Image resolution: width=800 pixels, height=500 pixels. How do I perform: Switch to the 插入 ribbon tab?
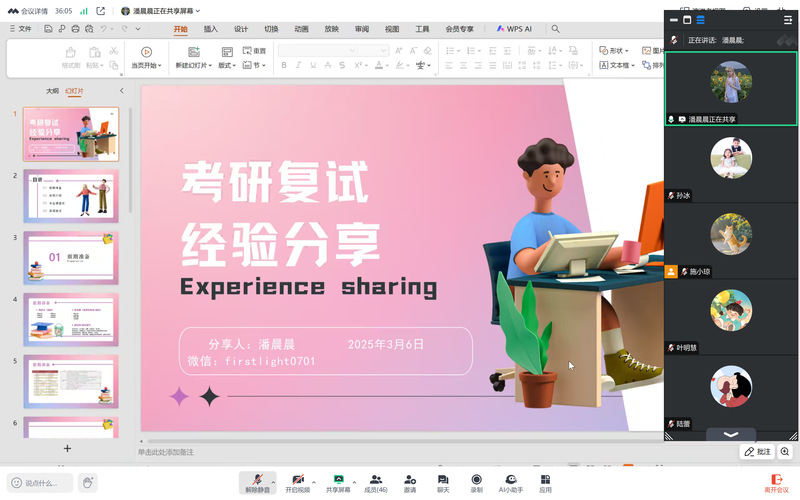(x=211, y=29)
